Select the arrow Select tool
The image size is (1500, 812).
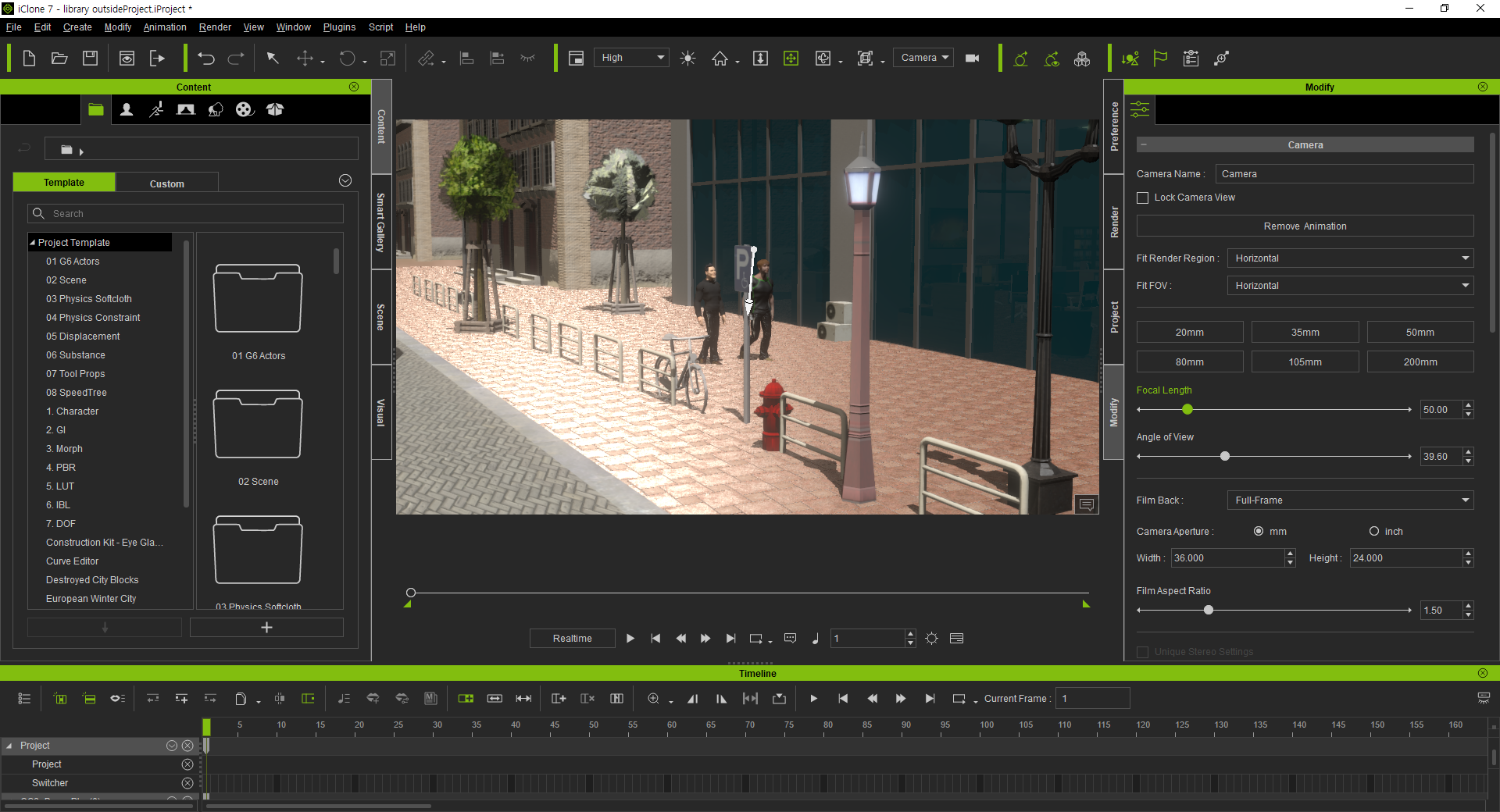click(x=273, y=59)
